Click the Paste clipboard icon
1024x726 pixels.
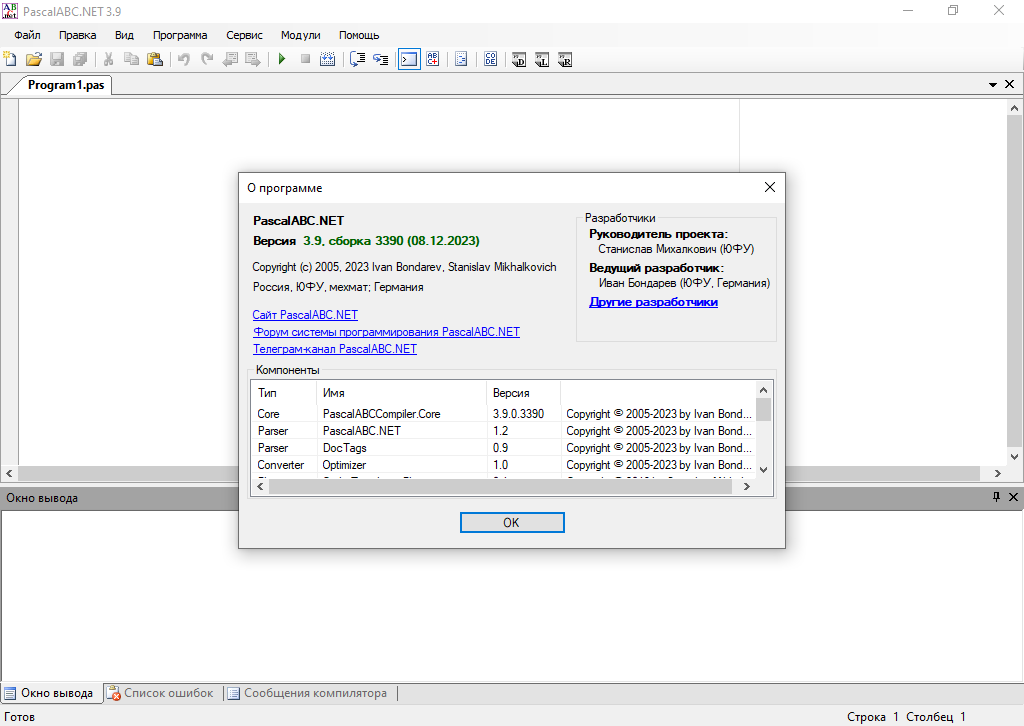click(x=155, y=60)
